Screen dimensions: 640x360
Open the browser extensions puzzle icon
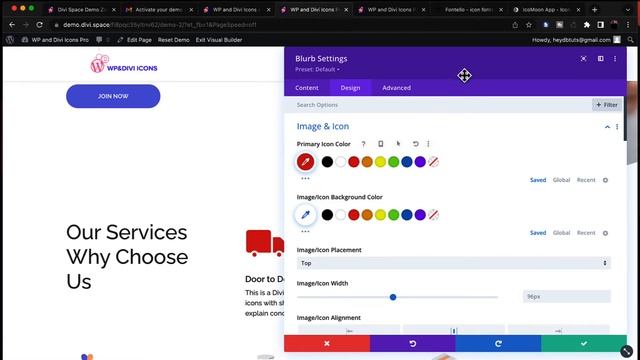coord(587,25)
